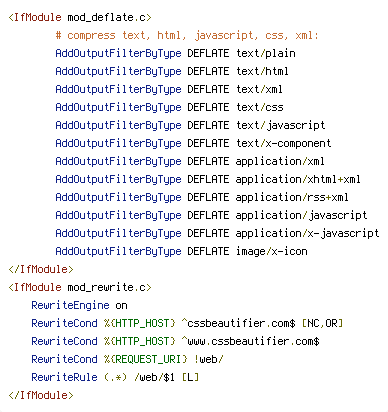
Task: Click the [NC,OR] flags
Action: 322,323
